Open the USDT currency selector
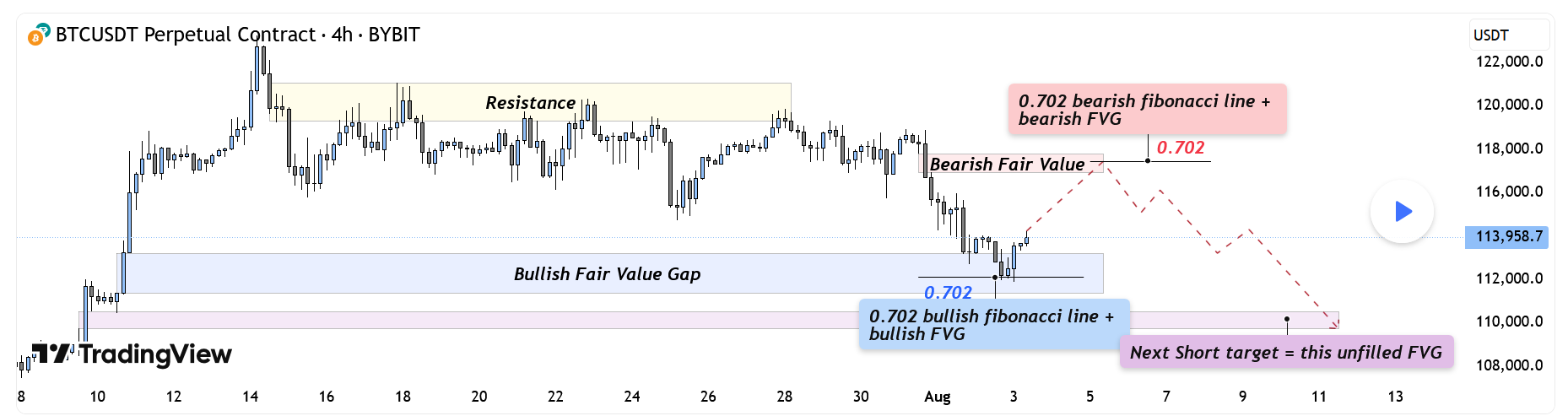The height and width of the screenshot is (416, 1568). pos(1508,35)
